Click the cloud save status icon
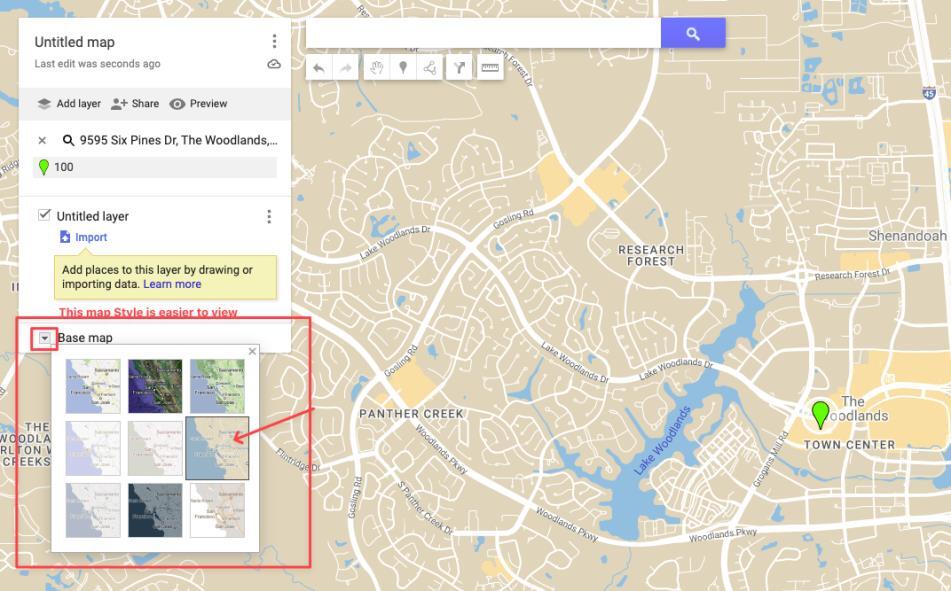This screenshot has width=951, height=591. [274, 64]
